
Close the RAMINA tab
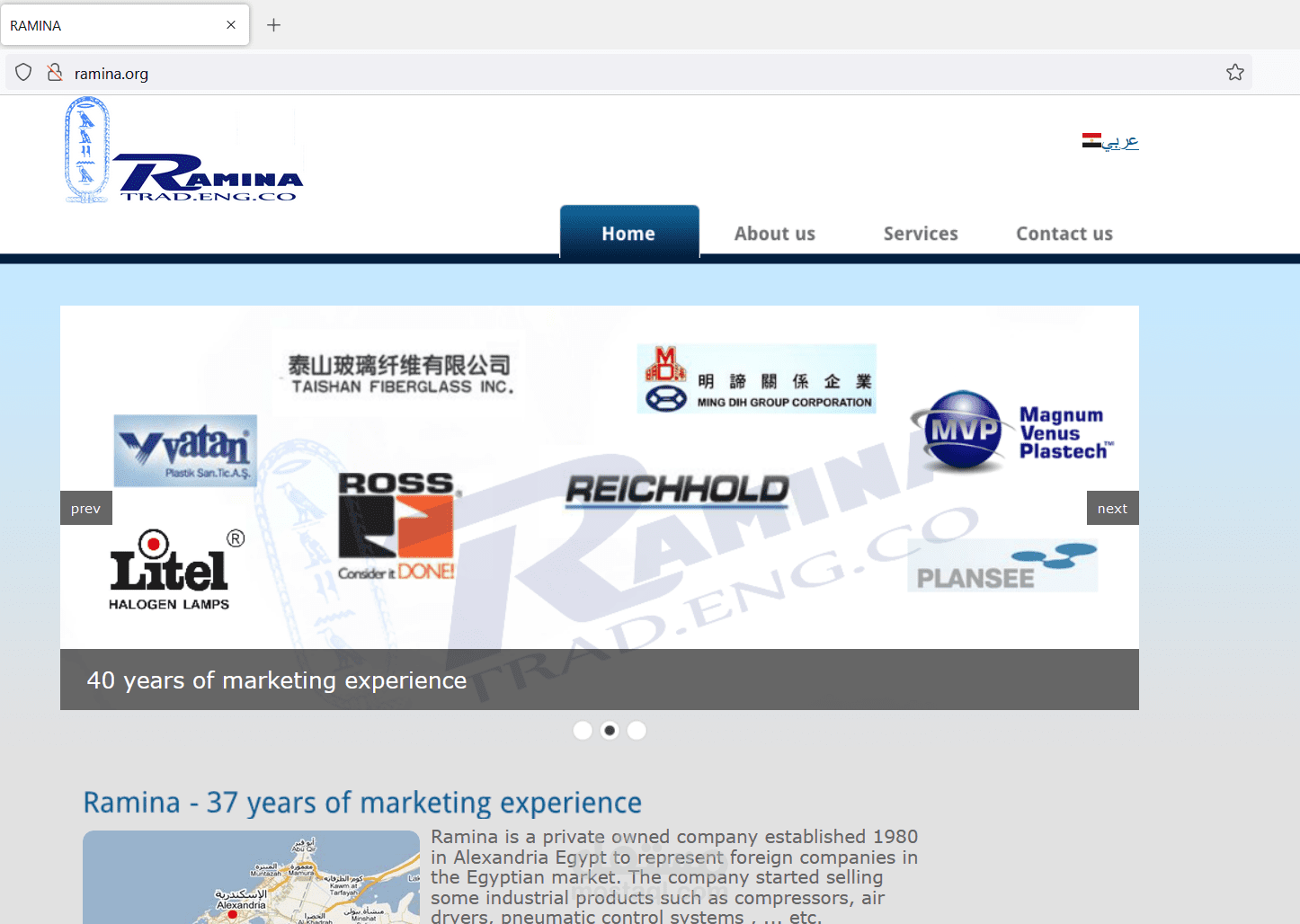point(231,25)
